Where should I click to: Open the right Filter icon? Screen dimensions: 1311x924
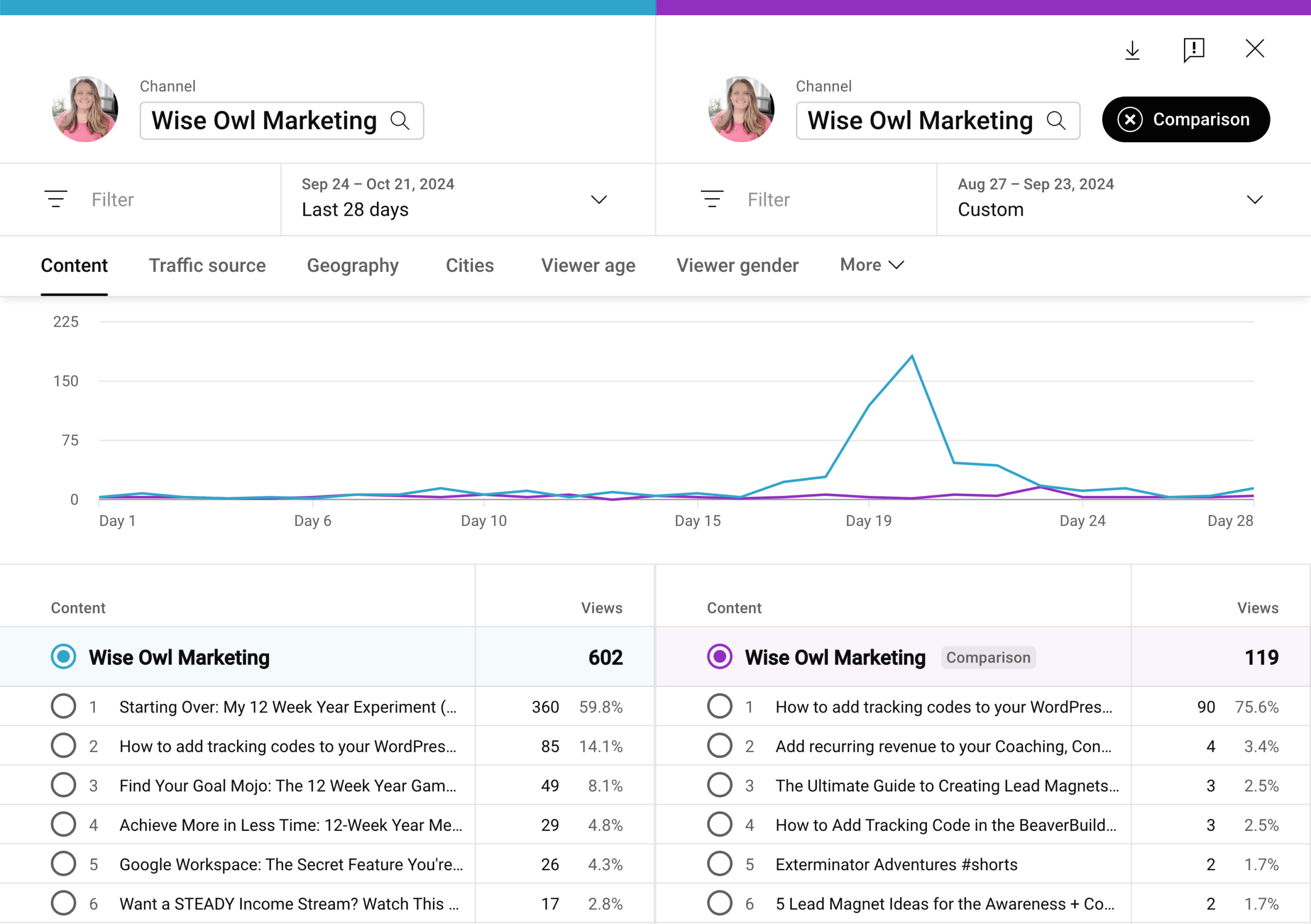pyautogui.click(x=712, y=199)
